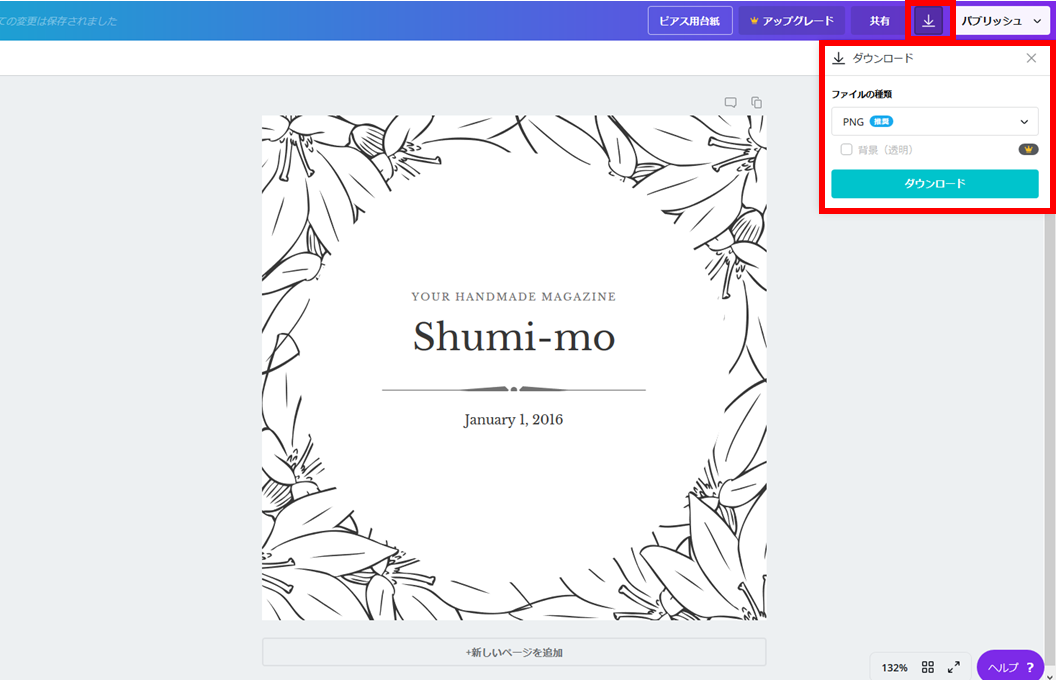Click the duplicate page icon
The height and width of the screenshot is (680, 1056).
[756, 102]
